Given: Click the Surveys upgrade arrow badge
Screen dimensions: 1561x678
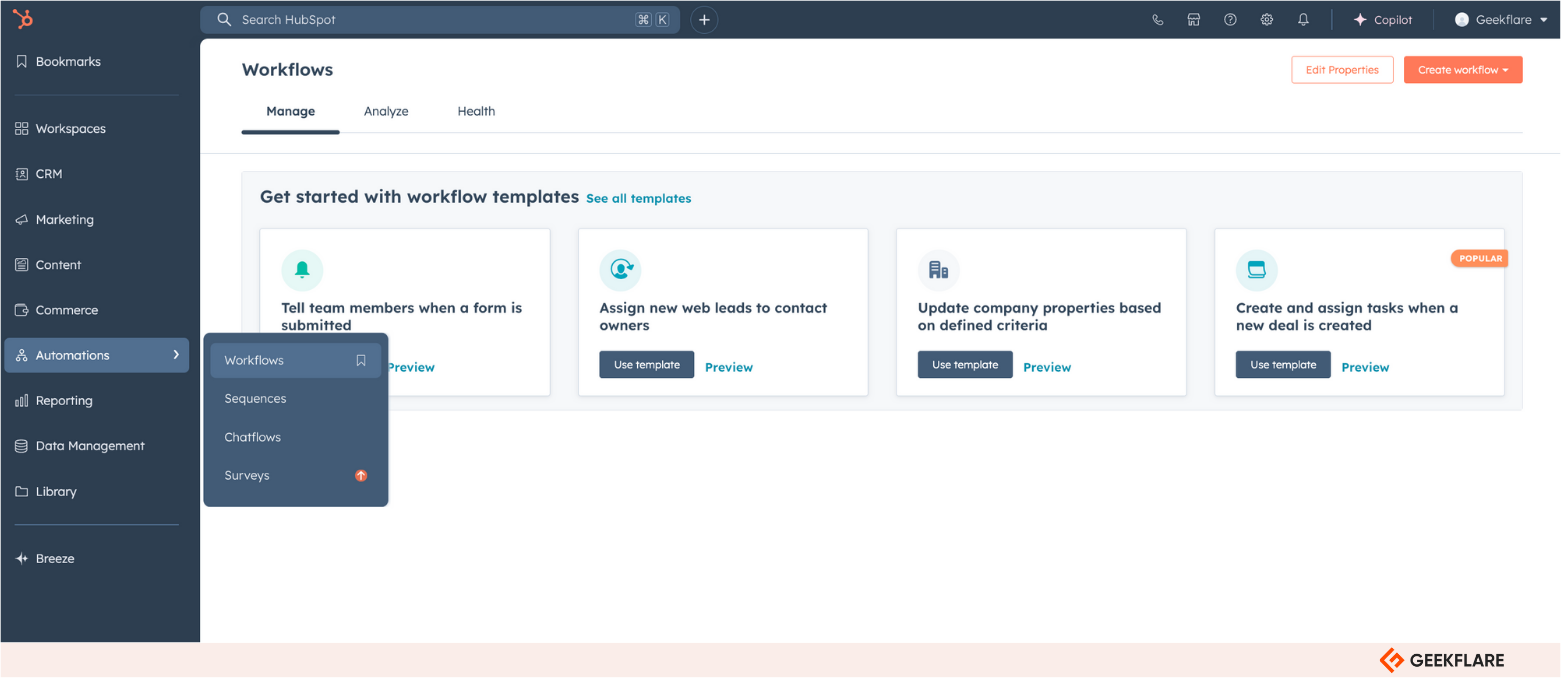Looking at the screenshot, I should point(361,476).
